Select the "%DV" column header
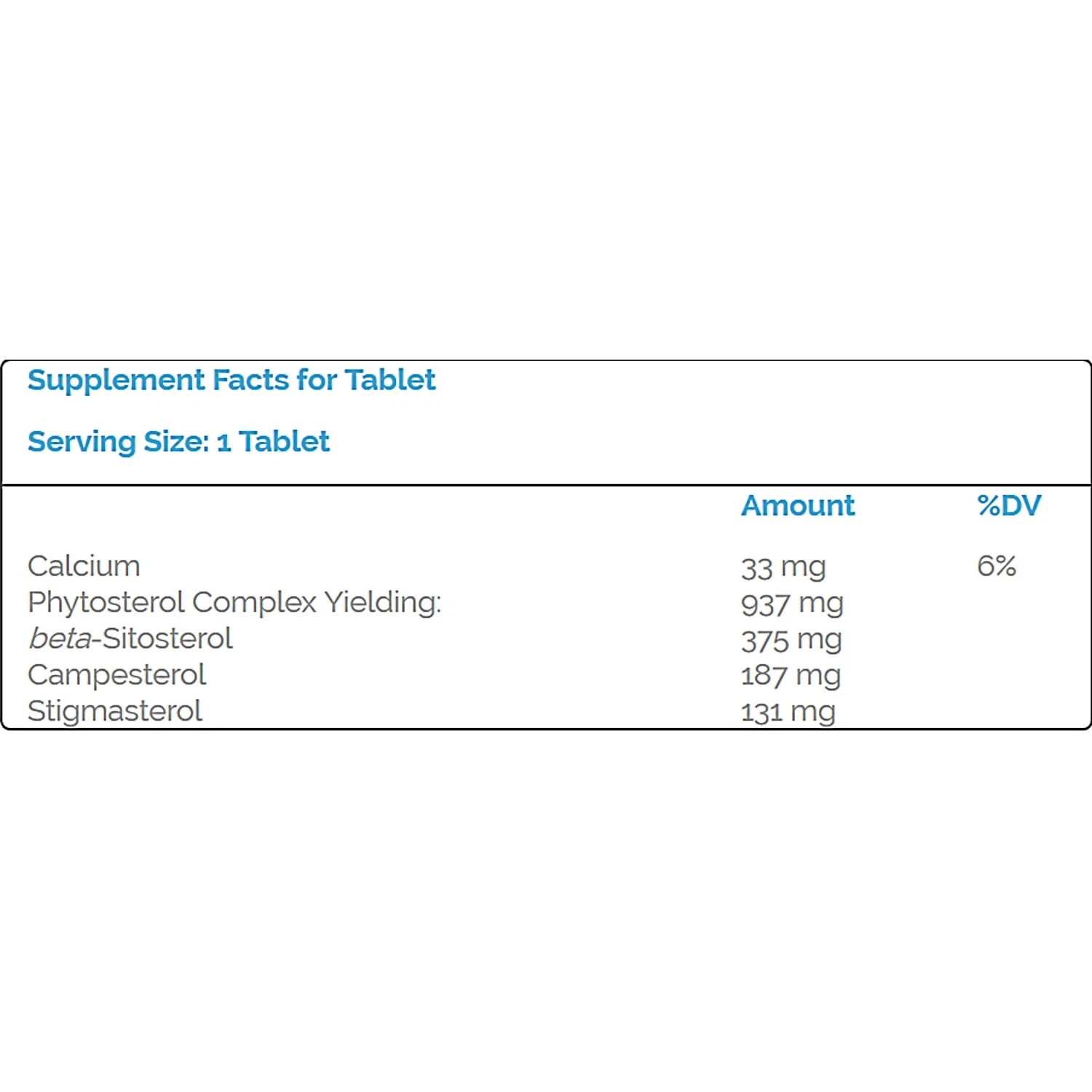1092x1092 pixels. click(1009, 506)
